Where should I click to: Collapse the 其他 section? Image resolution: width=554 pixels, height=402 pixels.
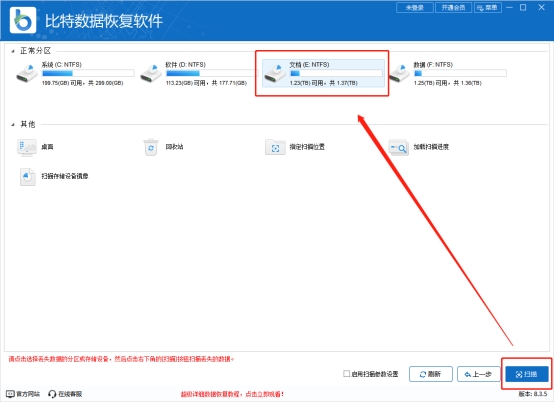tap(13, 125)
